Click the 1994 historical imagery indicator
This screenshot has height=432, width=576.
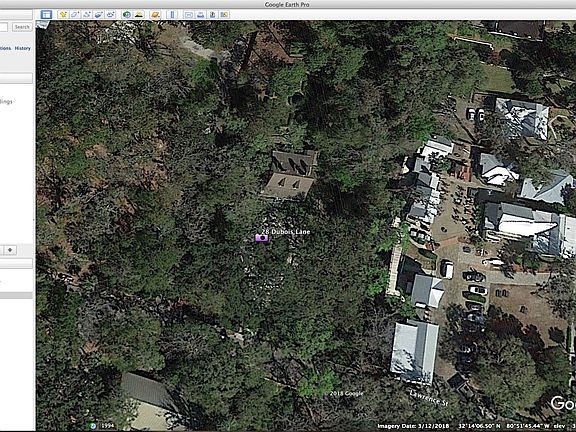pos(93,426)
